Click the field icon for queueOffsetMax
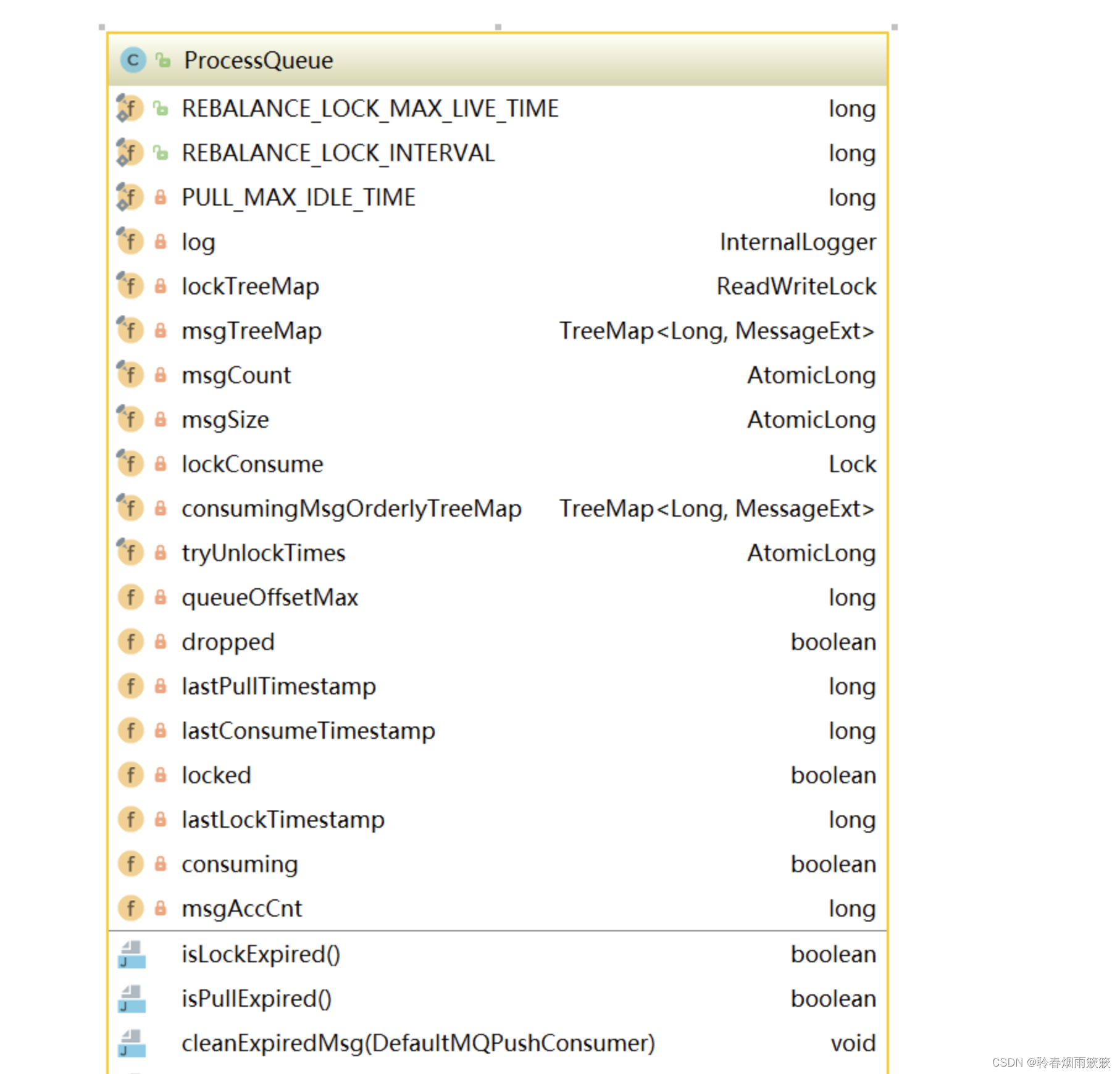1120x1074 pixels. pos(131,597)
